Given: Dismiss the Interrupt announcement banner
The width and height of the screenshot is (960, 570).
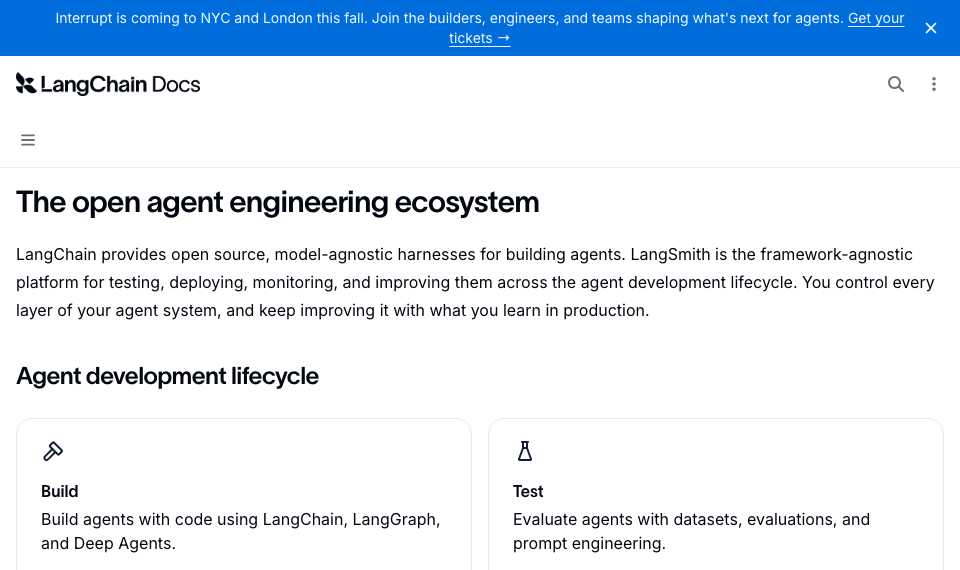Looking at the screenshot, I should coord(931,28).
